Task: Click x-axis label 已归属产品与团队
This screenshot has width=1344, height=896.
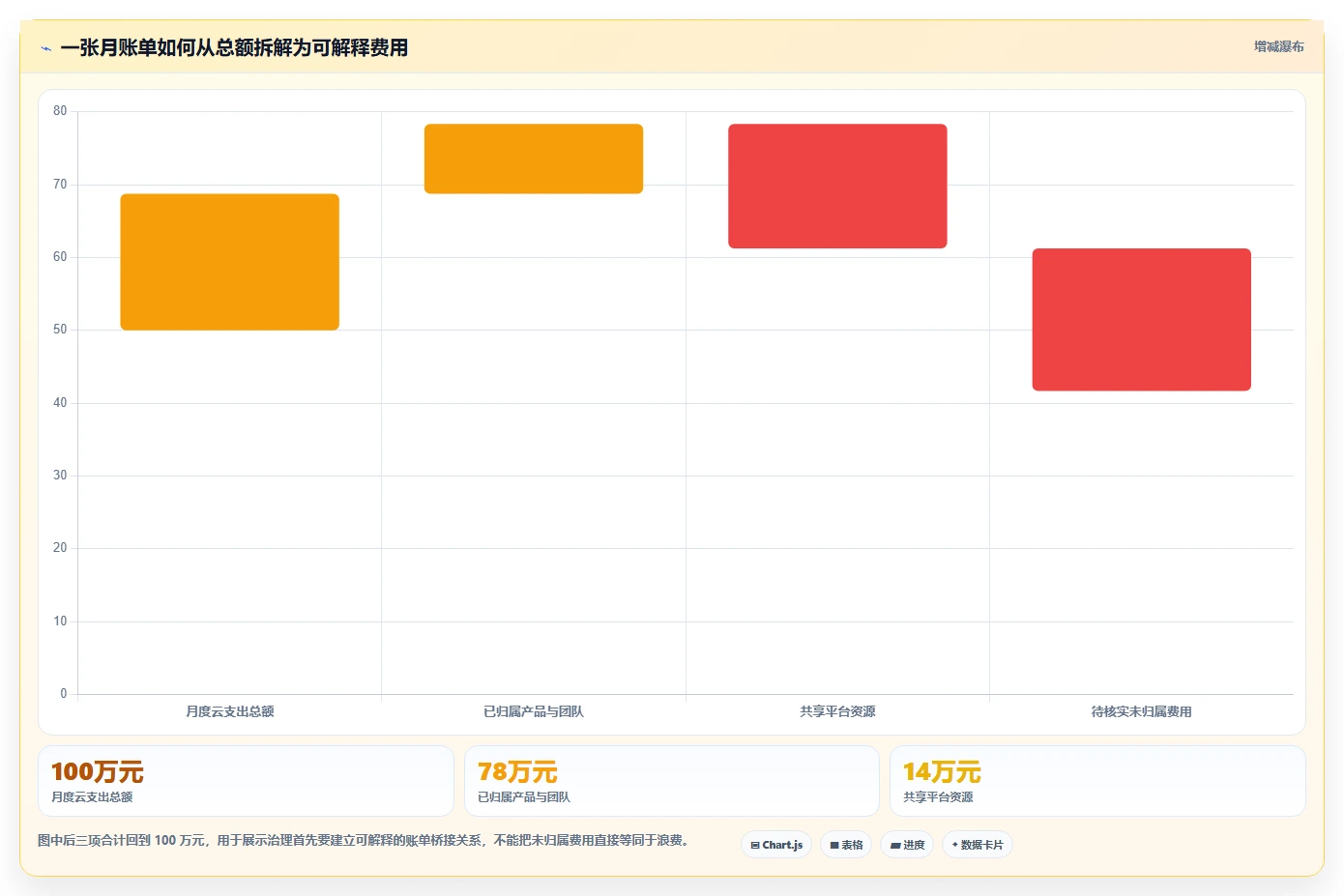Action: point(534,711)
